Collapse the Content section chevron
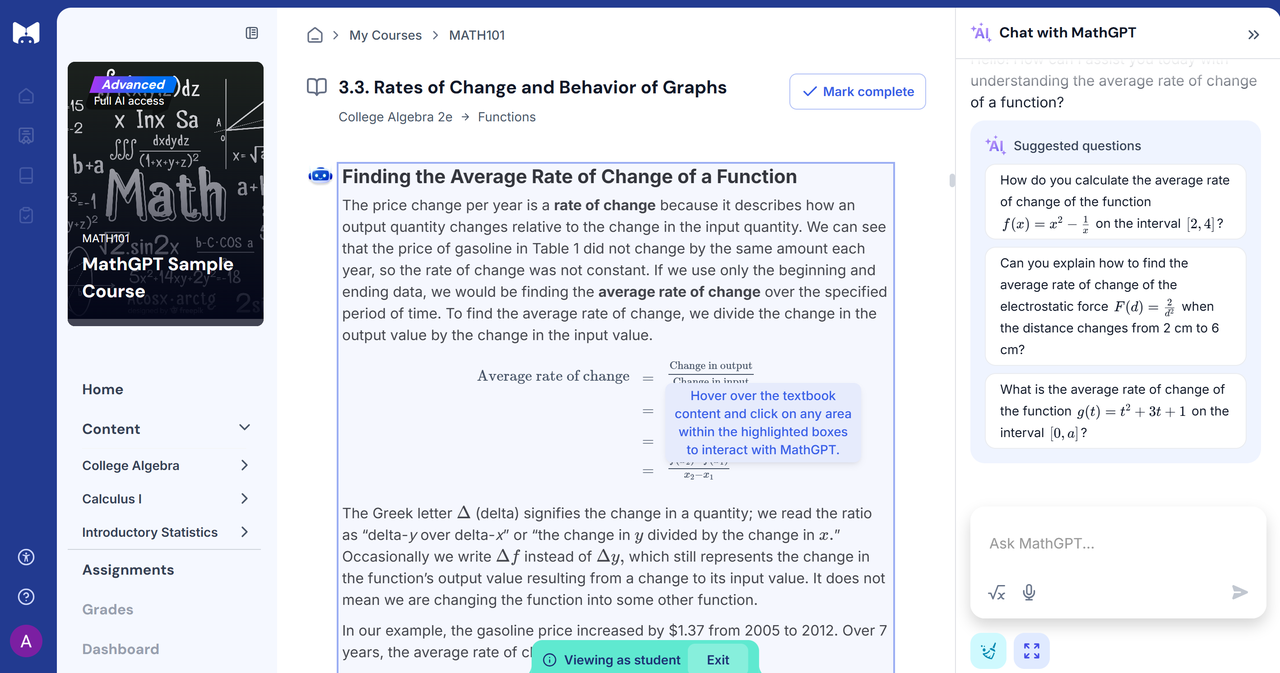The image size is (1280, 673). pyautogui.click(x=245, y=428)
